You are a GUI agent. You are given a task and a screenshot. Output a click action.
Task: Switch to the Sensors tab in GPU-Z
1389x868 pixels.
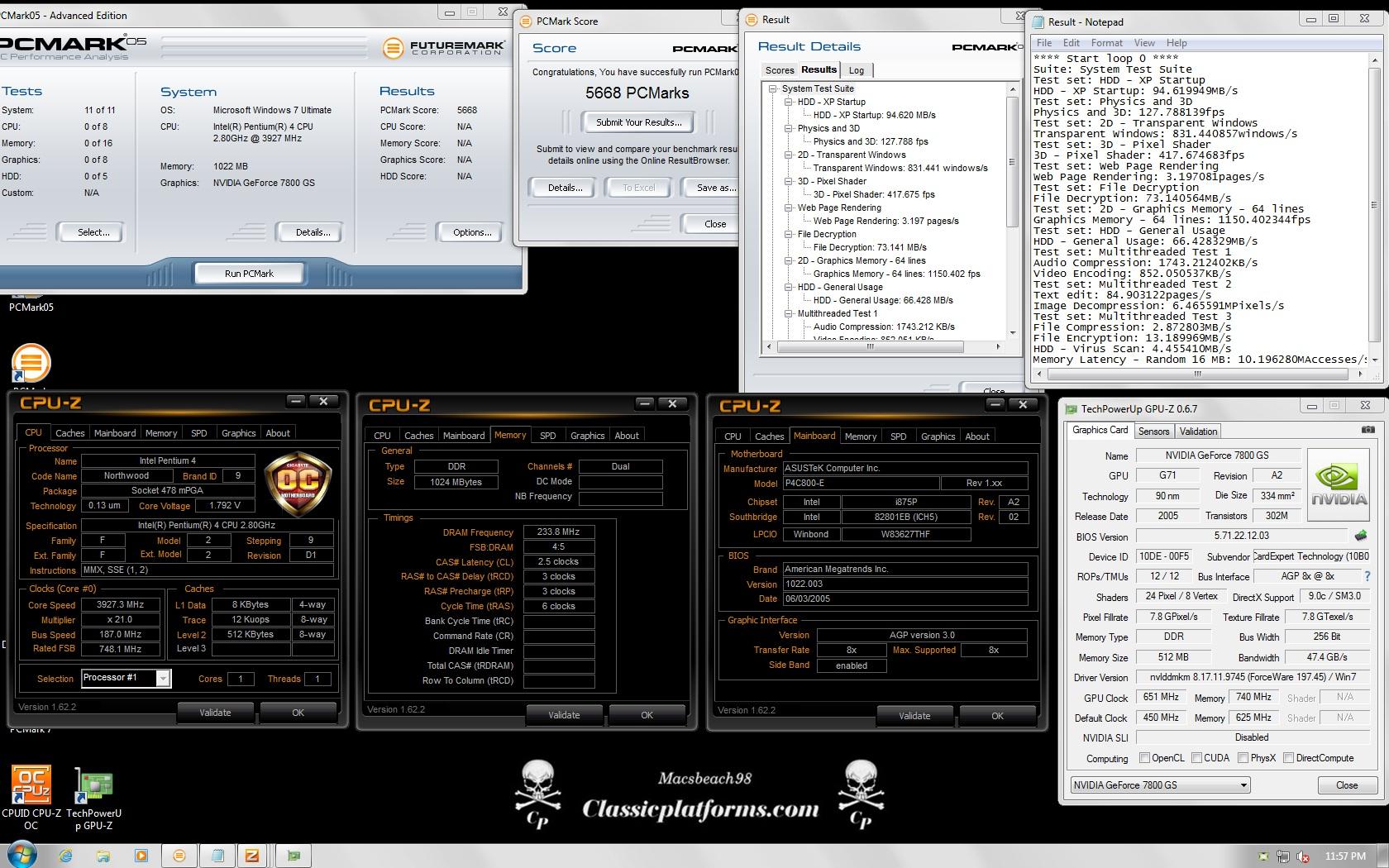[1153, 432]
